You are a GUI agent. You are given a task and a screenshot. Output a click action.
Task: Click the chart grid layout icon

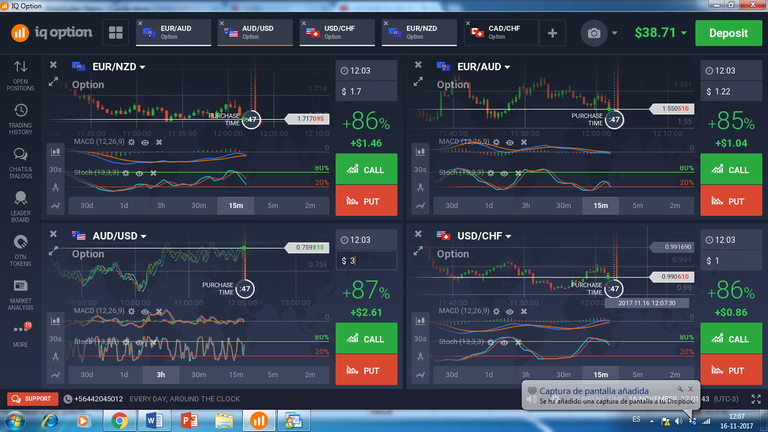116,33
